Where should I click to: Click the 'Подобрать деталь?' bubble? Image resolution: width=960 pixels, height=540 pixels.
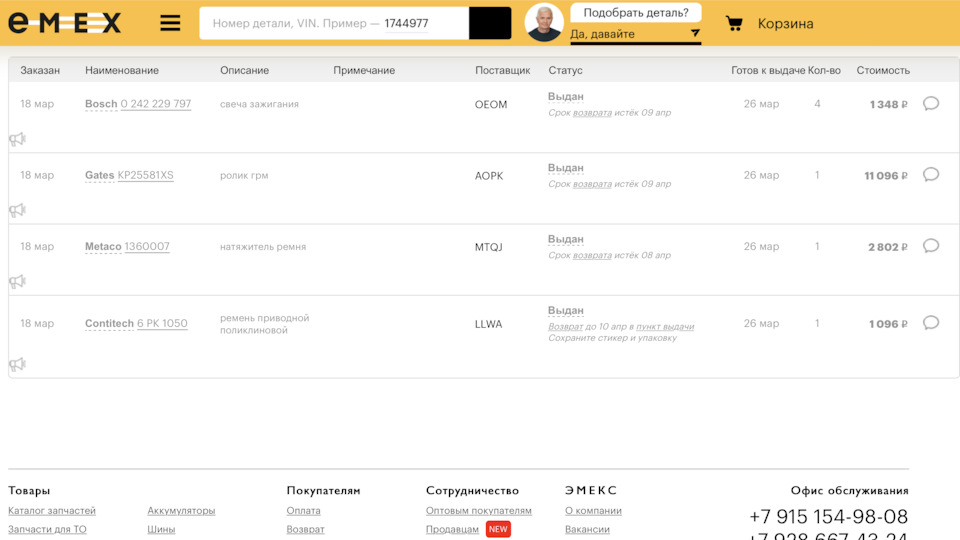coord(636,12)
